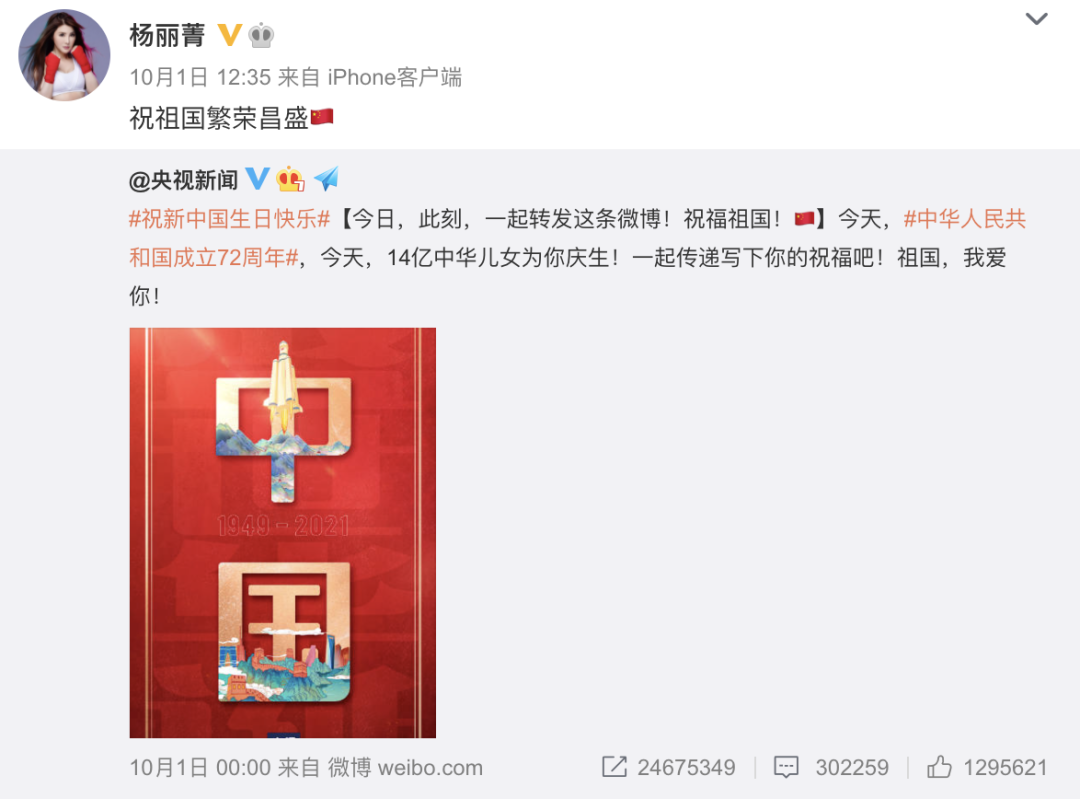Viewport: 1080px width, 799px height.
Task: Click the blue verified V badge beside 央视新闻
Action: point(258,178)
